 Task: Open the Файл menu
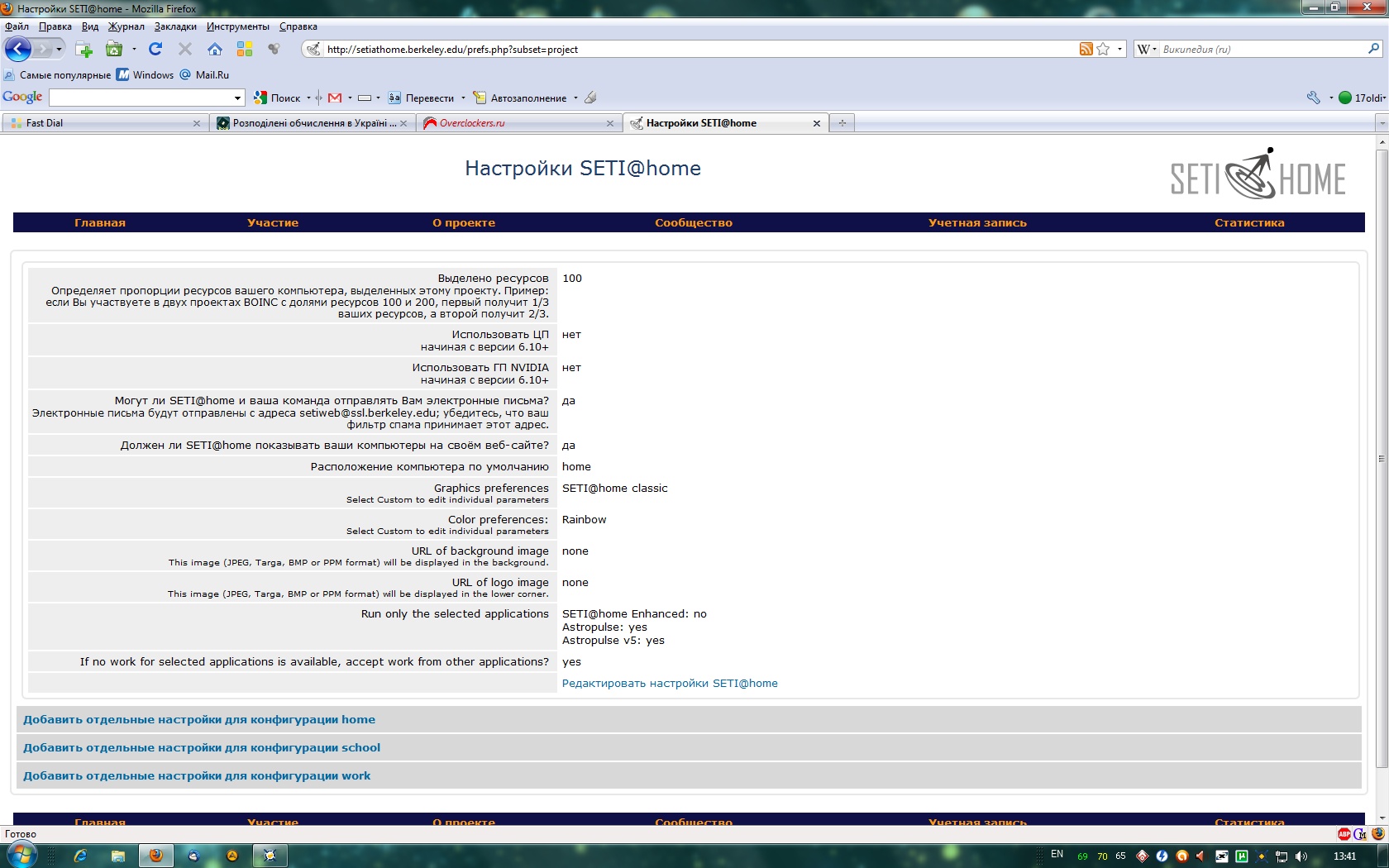click(17, 26)
